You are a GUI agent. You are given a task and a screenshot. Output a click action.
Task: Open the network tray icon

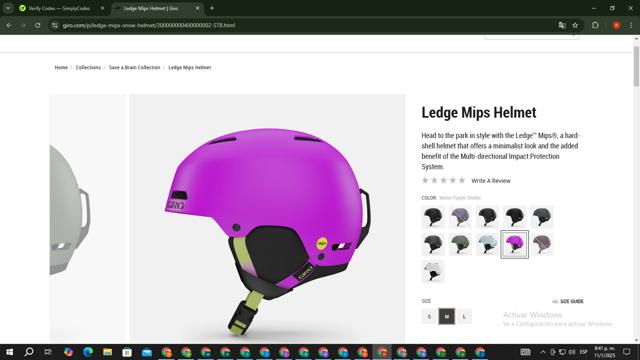tap(562, 352)
